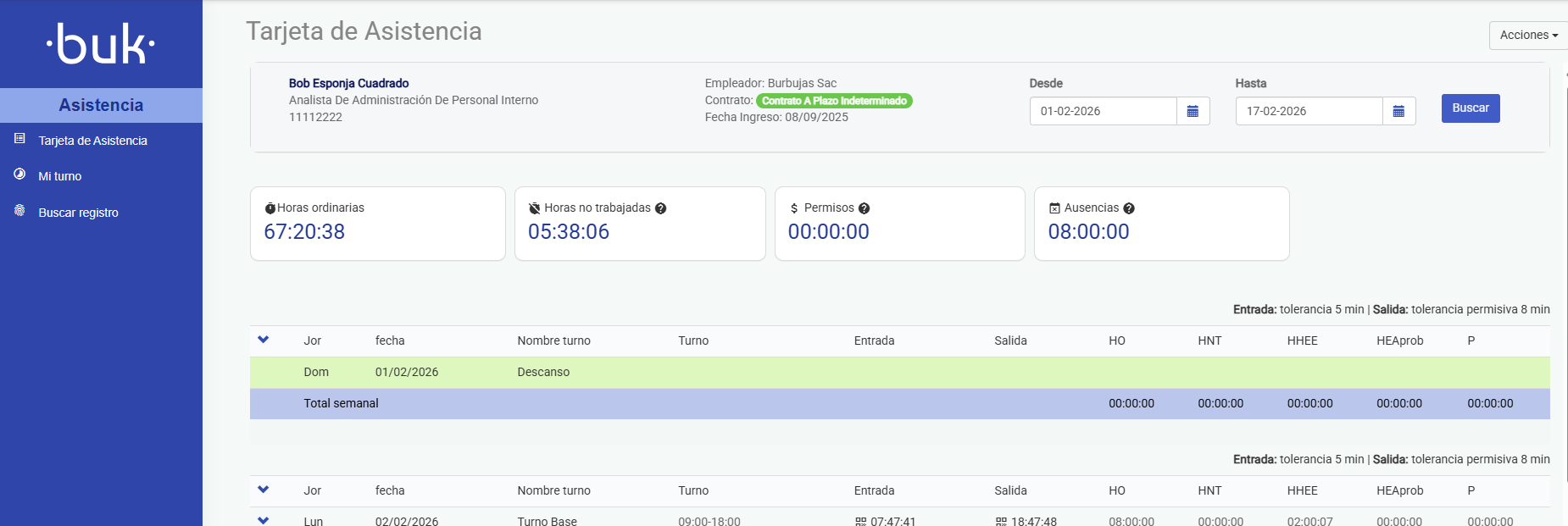Open Tarjeta de Asistencia in sidebar

tap(92, 141)
